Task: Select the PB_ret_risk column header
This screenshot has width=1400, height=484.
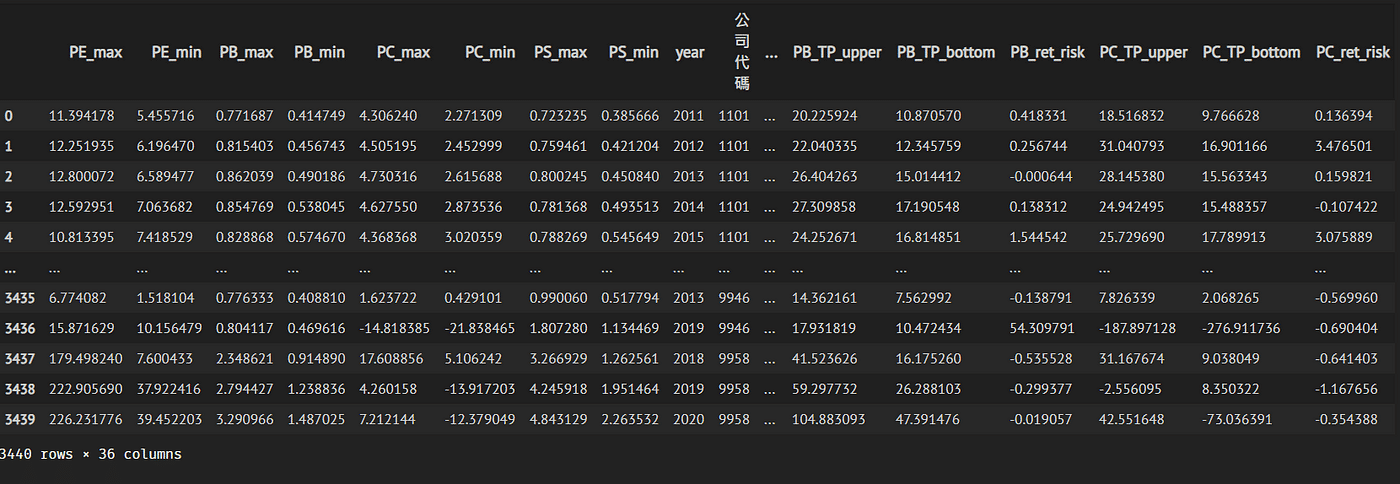Action: 1046,53
